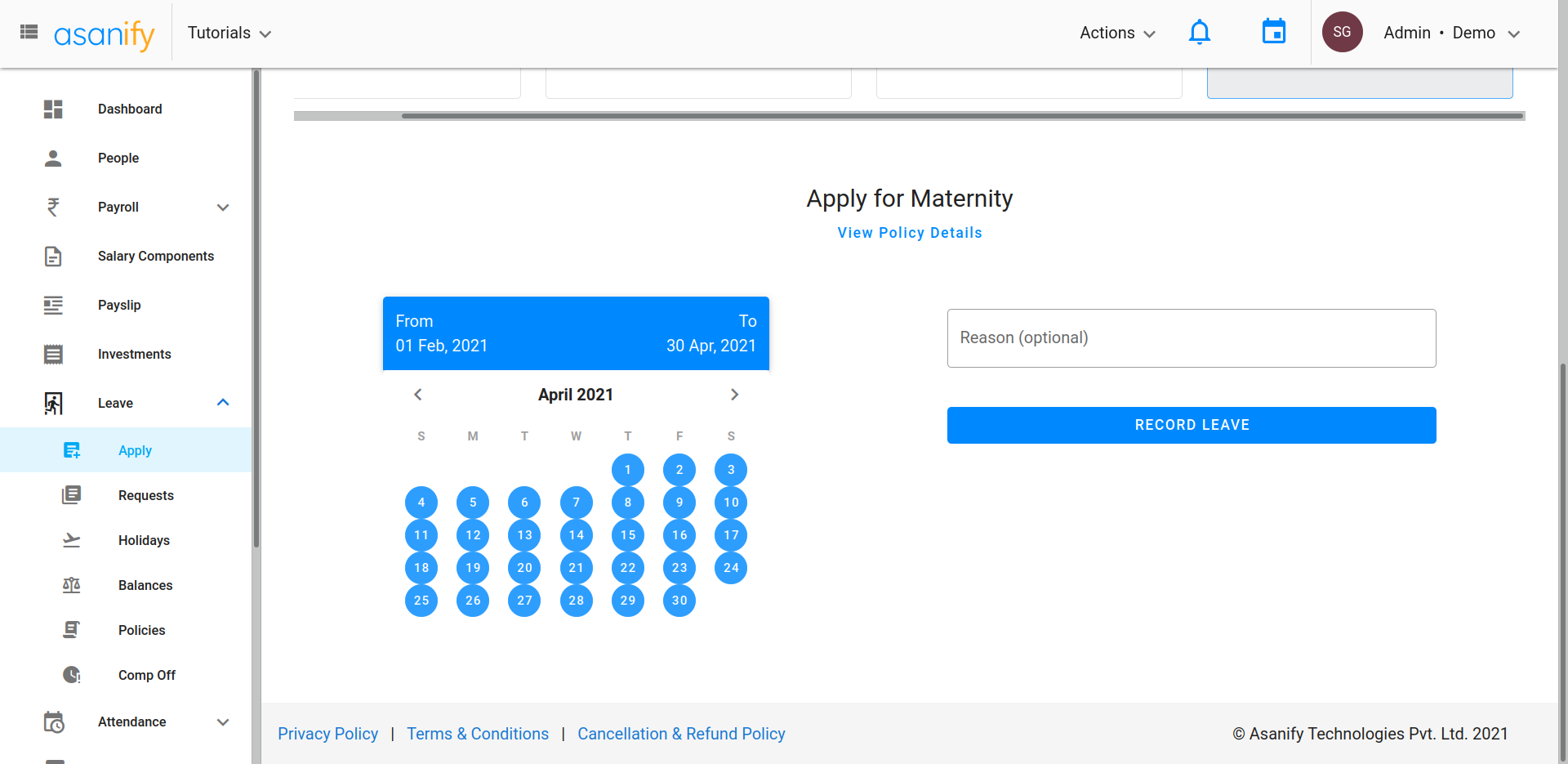The height and width of the screenshot is (764, 1568).
Task: Open the calendar icon in the top bar
Action: tap(1273, 32)
